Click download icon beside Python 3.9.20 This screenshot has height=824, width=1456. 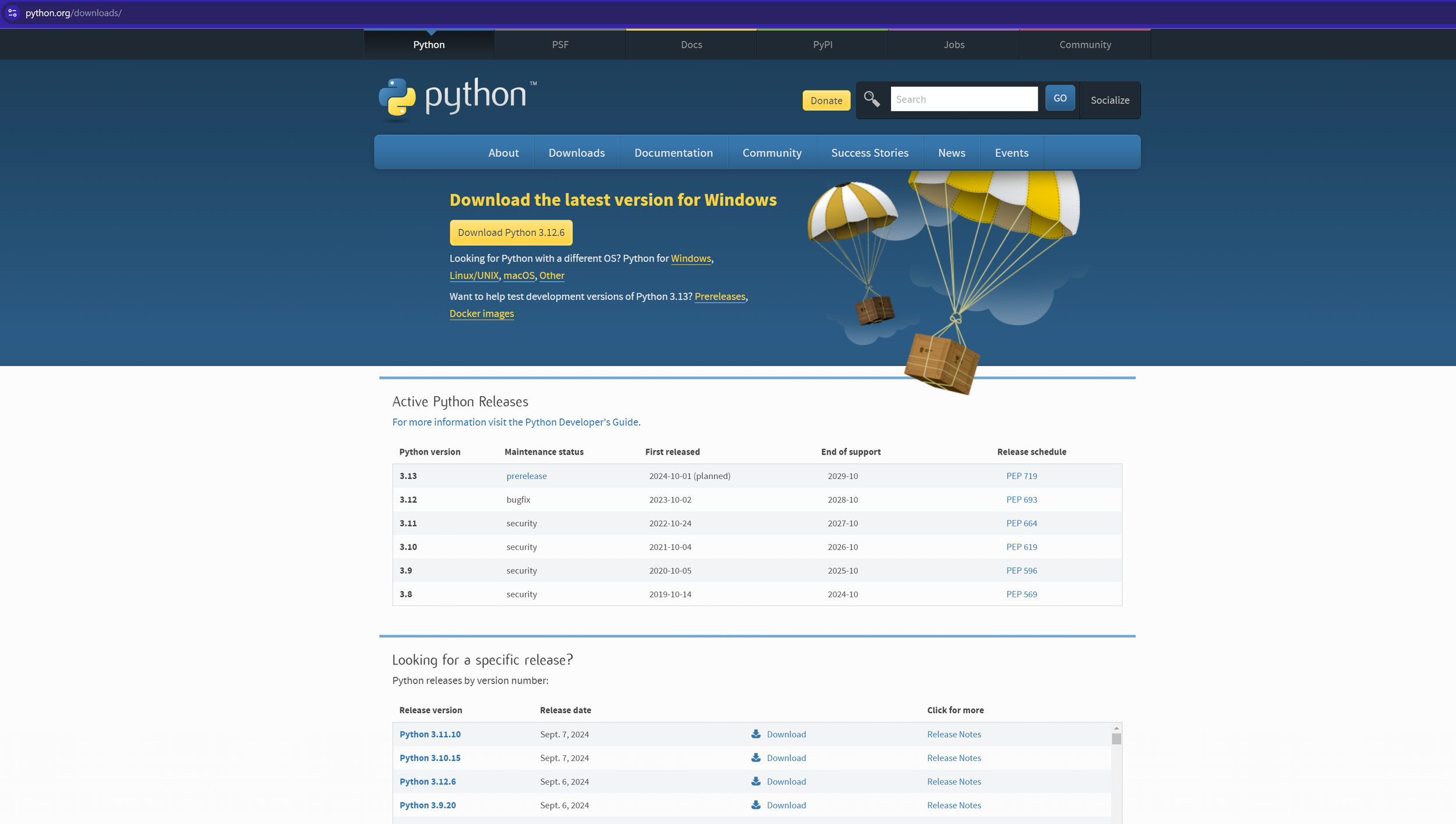pos(756,805)
